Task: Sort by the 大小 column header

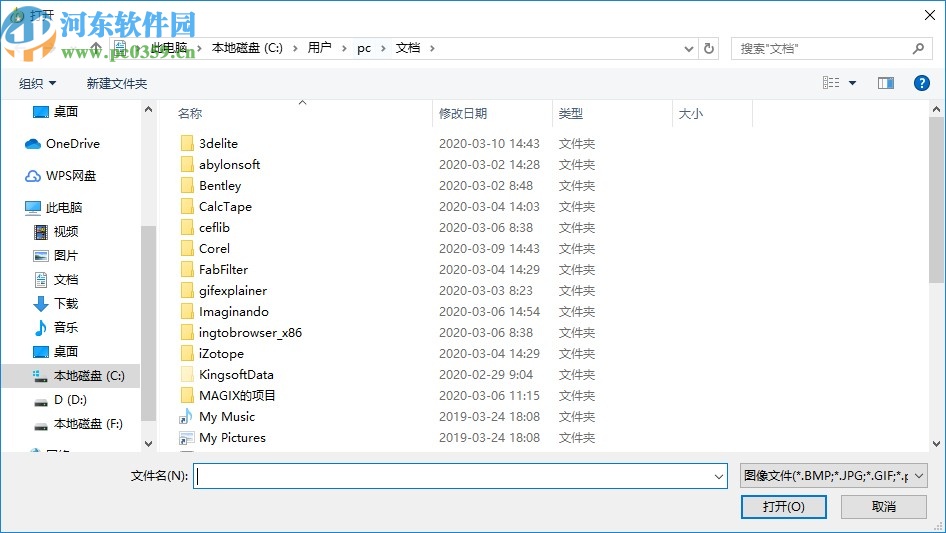Action: (x=691, y=113)
